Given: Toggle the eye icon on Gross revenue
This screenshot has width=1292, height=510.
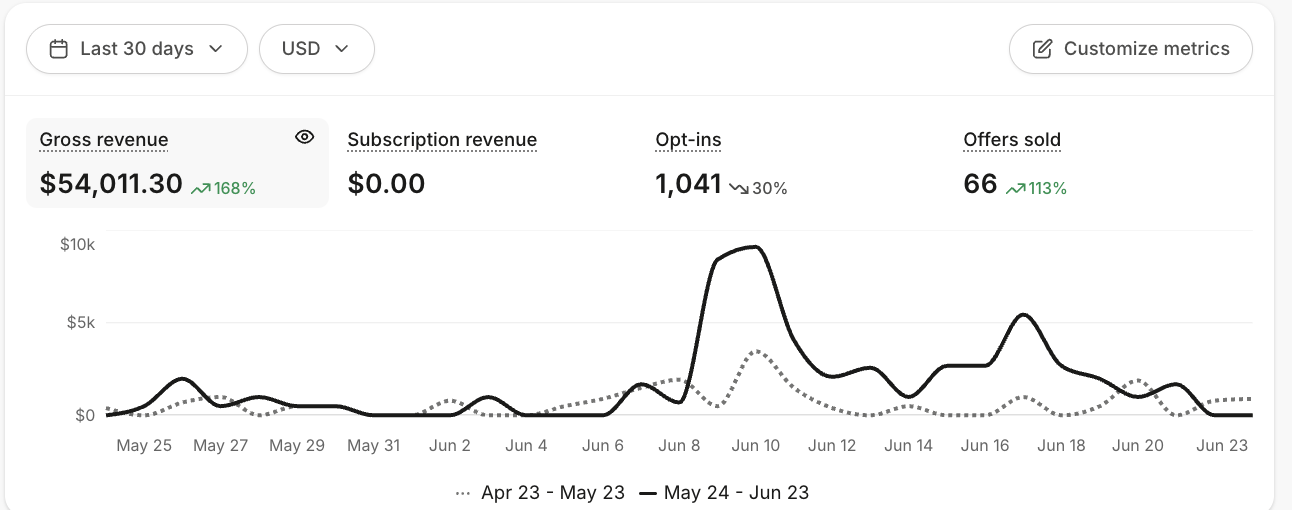Looking at the screenshot, I should coord(305,138).
